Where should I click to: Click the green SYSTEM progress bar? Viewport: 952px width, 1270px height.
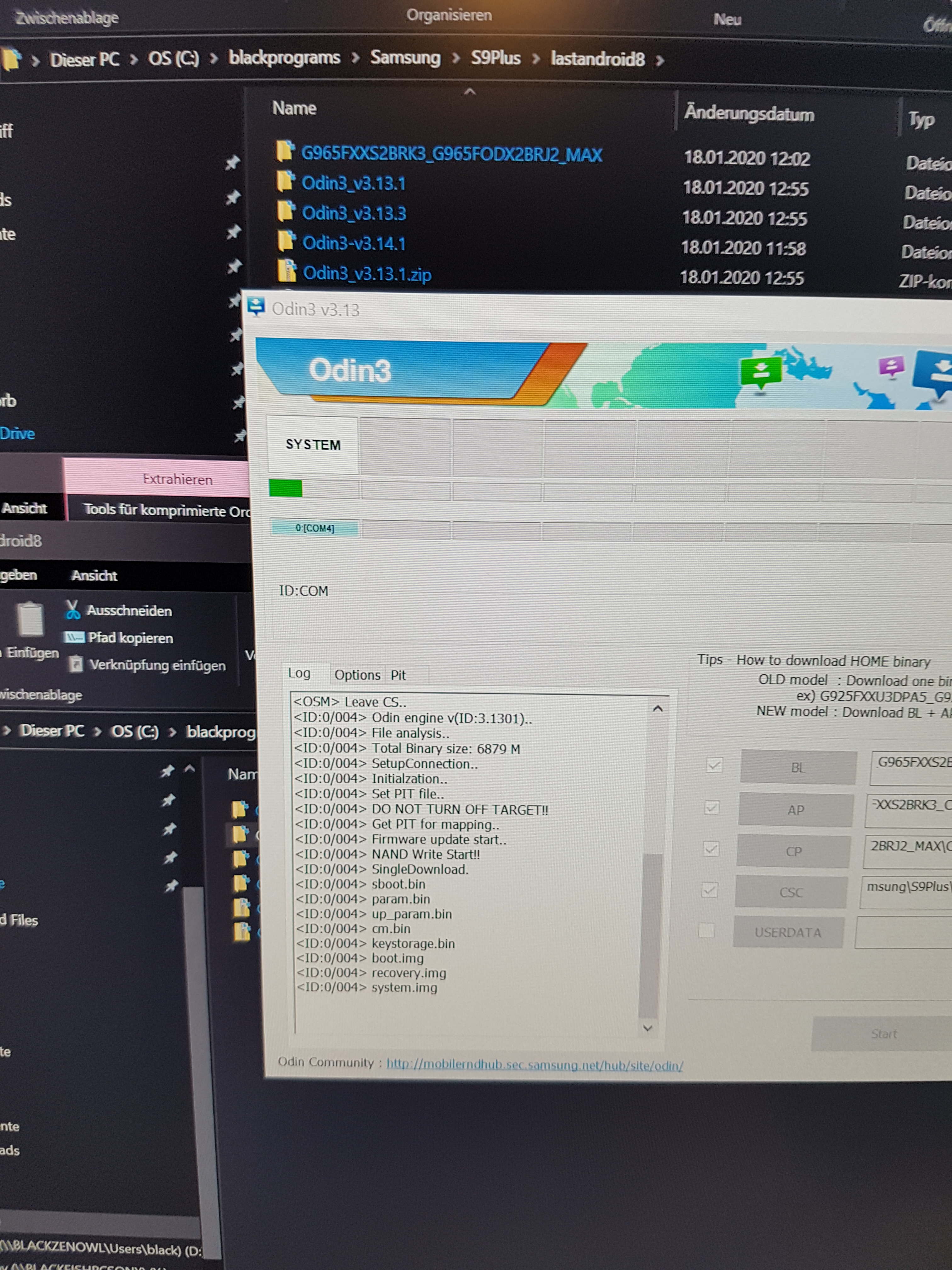coord(285,488)
